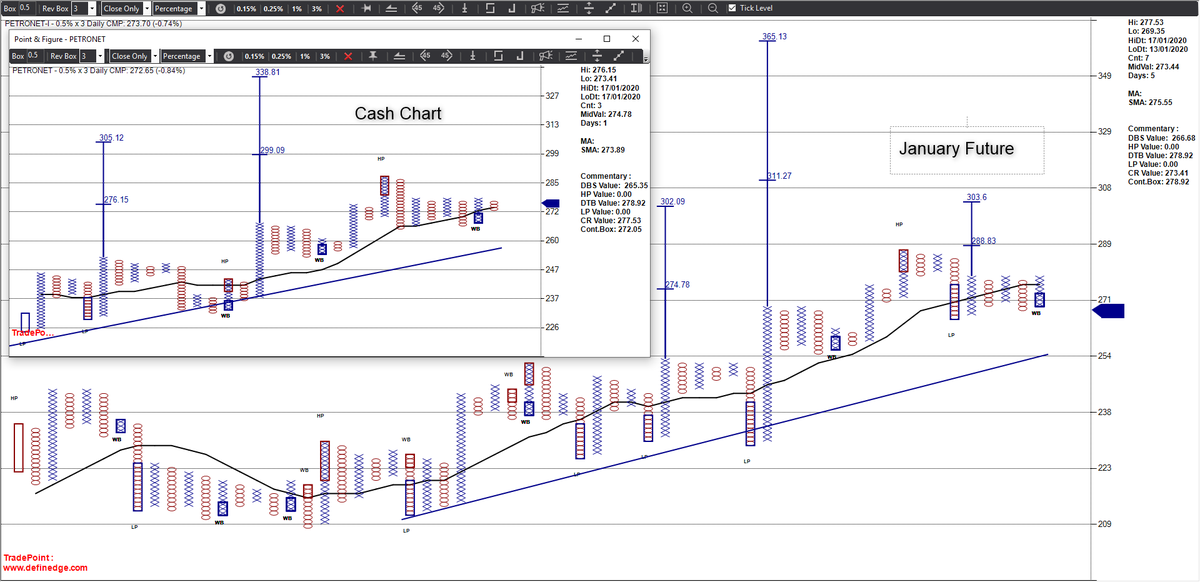Click the 302.09 count label on main chart
This screenshot has height=582, width=1200.
673,202
